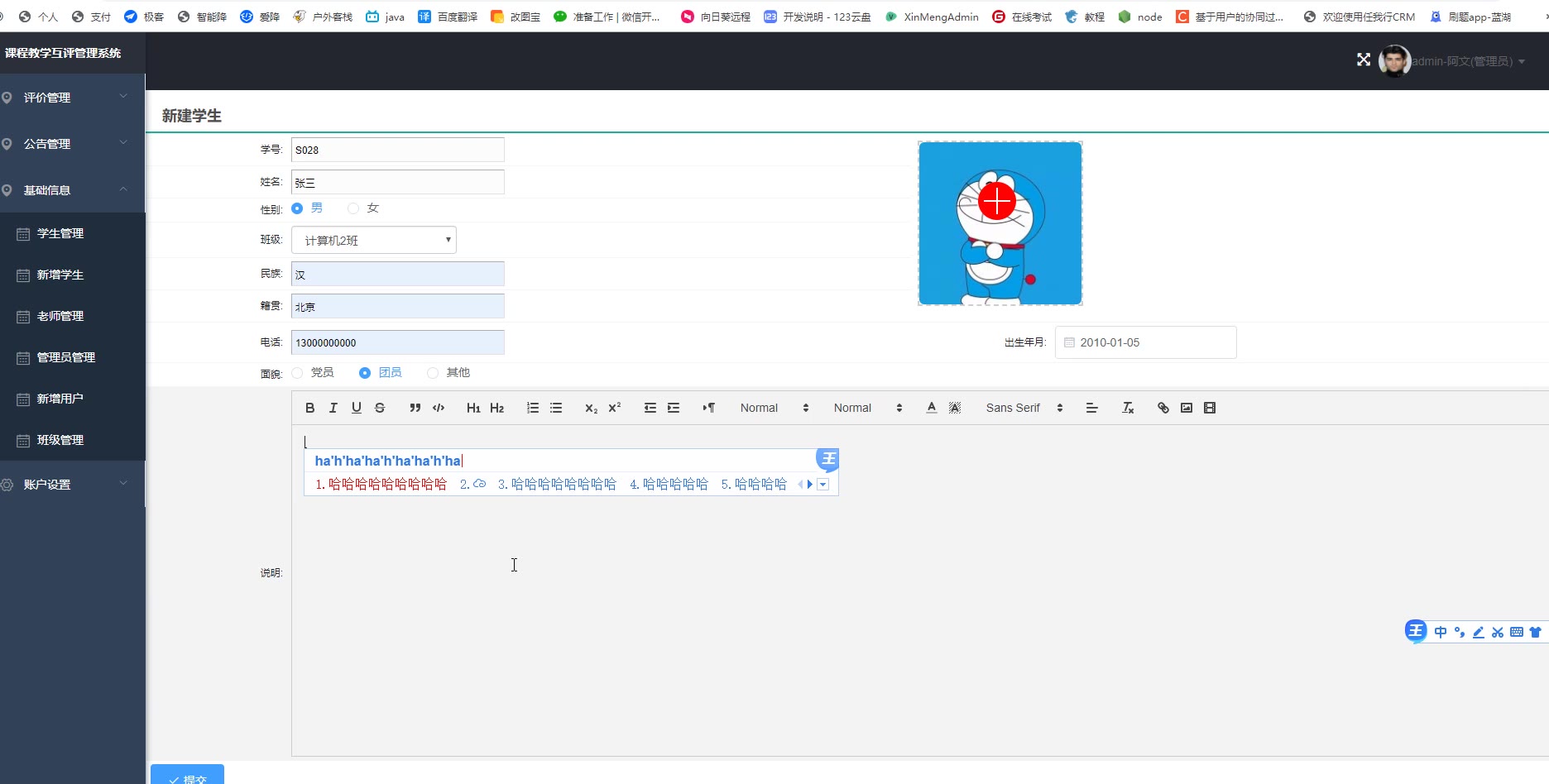Viewport: 1549px width, 784px height.
Task: Open the java bookmark
Action: coord(385,17)
